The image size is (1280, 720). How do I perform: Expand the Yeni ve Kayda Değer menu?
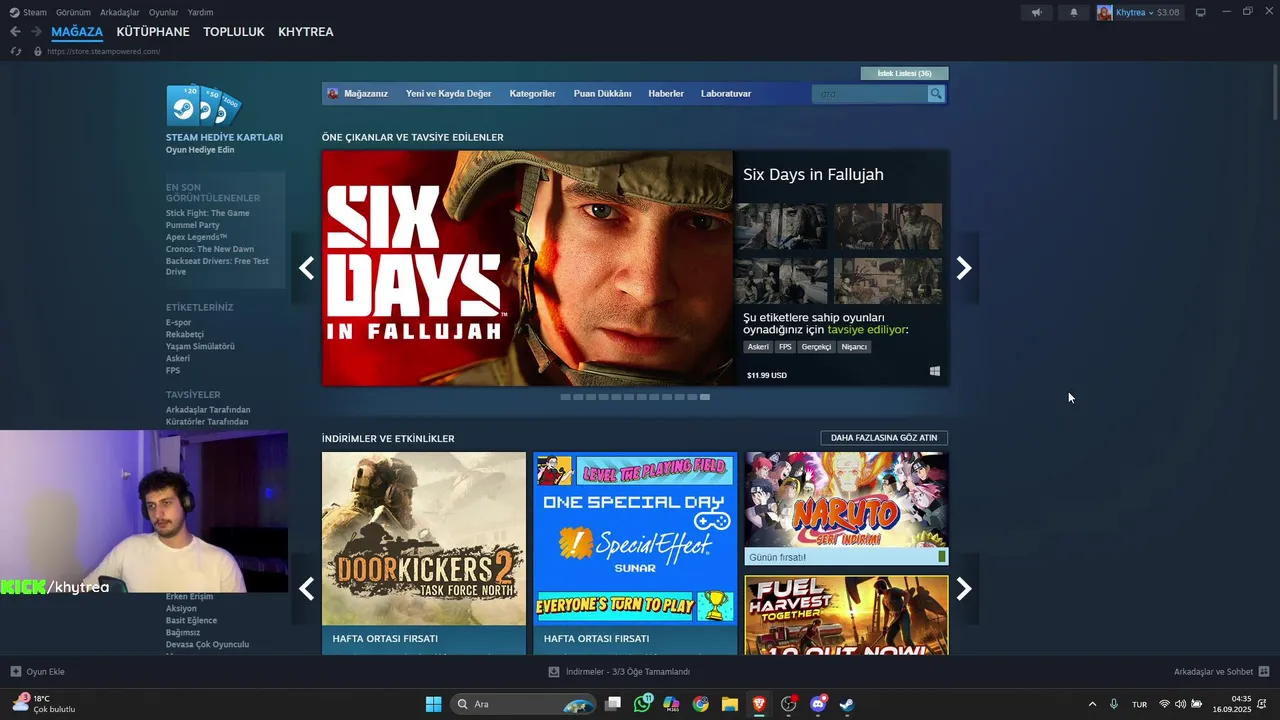coord(449,94)
